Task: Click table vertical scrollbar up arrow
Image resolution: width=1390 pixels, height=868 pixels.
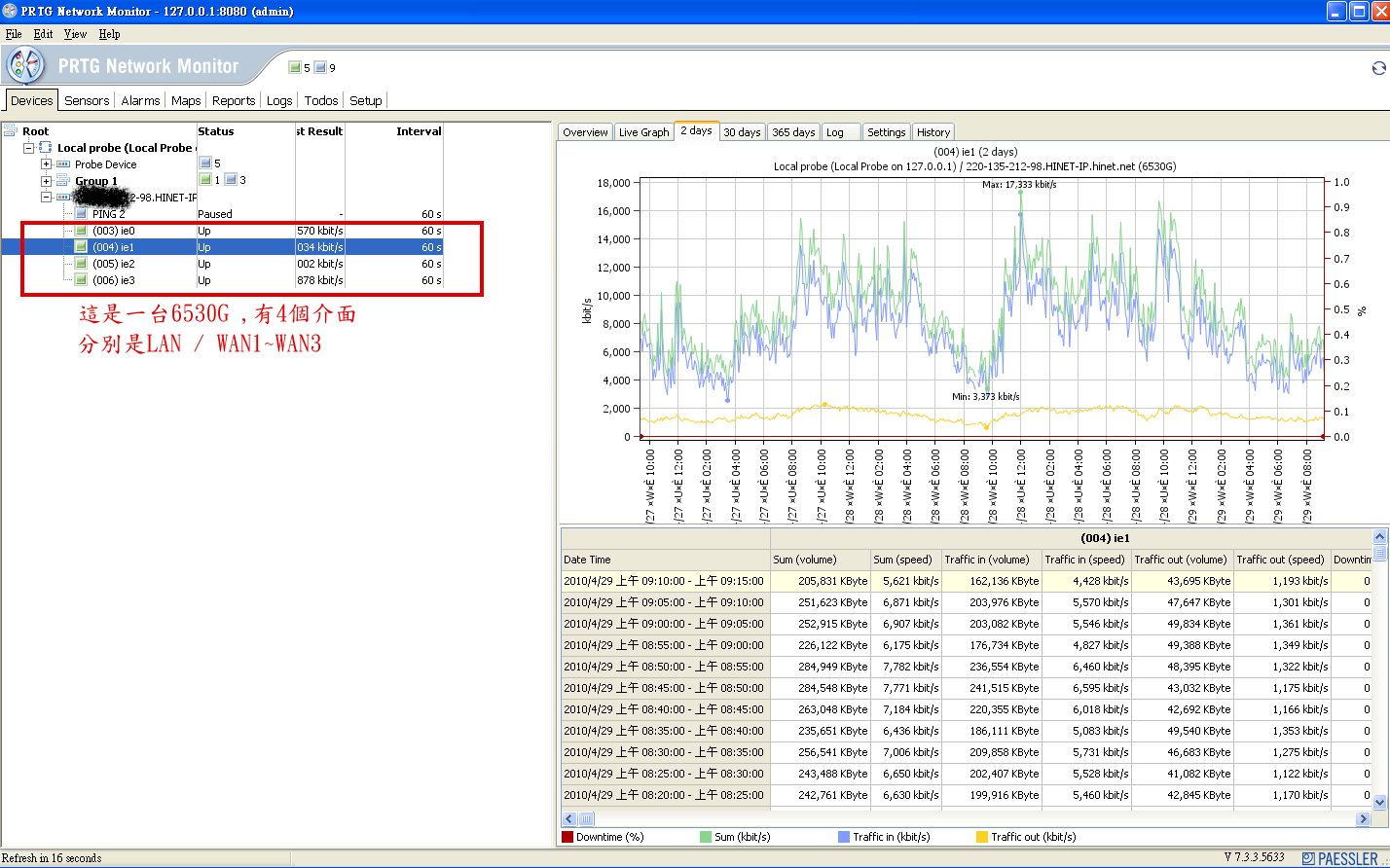Action: [x=1379, y=537]
